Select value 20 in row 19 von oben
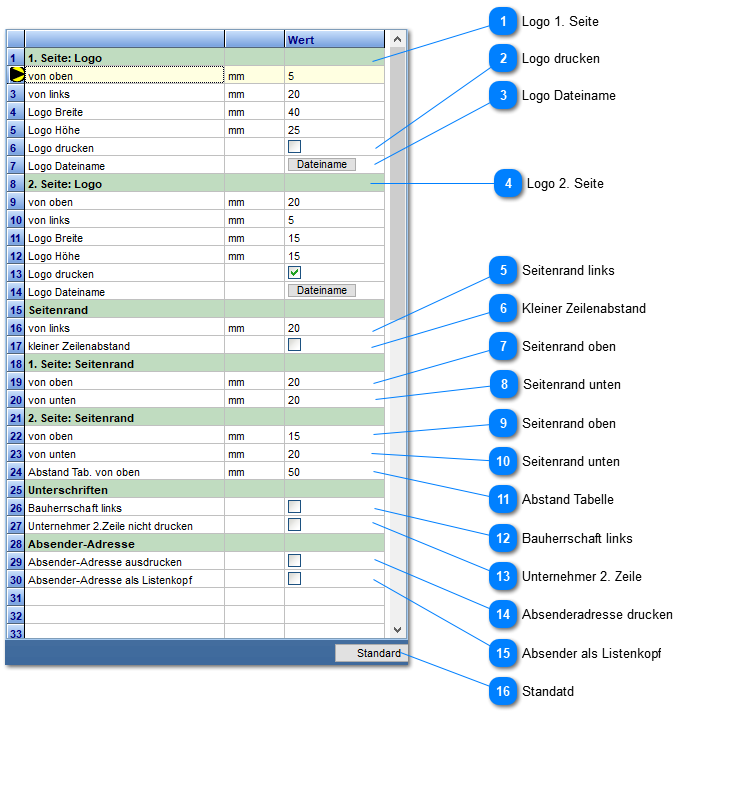 tap(334, 382)
